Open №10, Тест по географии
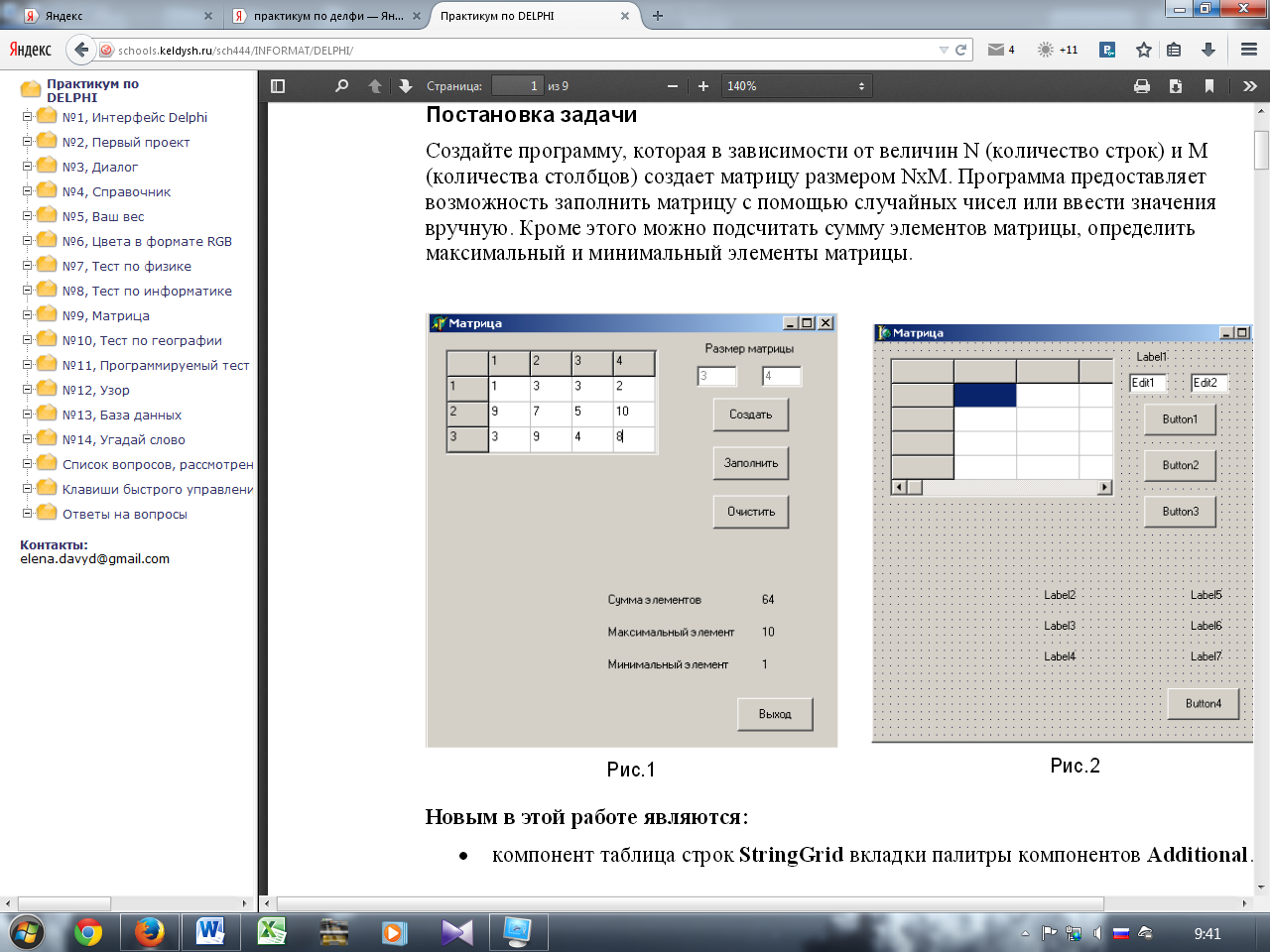Viewport: 1270px width, 952px height. pyautogui.click(x=142, y=340)
